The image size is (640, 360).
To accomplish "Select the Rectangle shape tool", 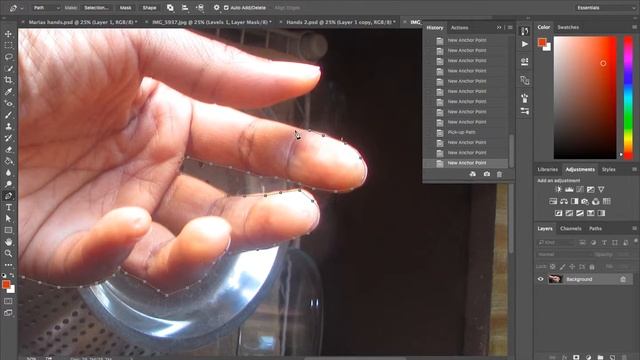I will point(8,230).
